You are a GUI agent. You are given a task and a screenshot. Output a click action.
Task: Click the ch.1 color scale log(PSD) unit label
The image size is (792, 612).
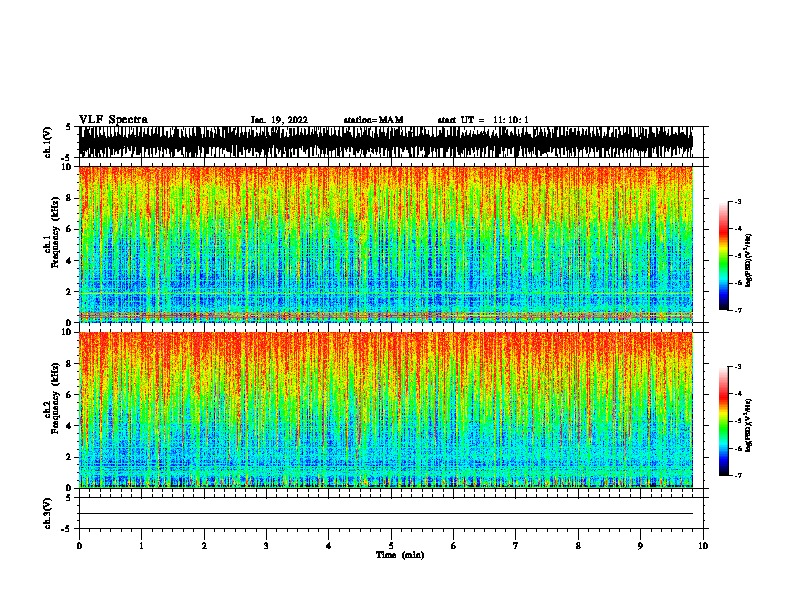pos(748,260)
